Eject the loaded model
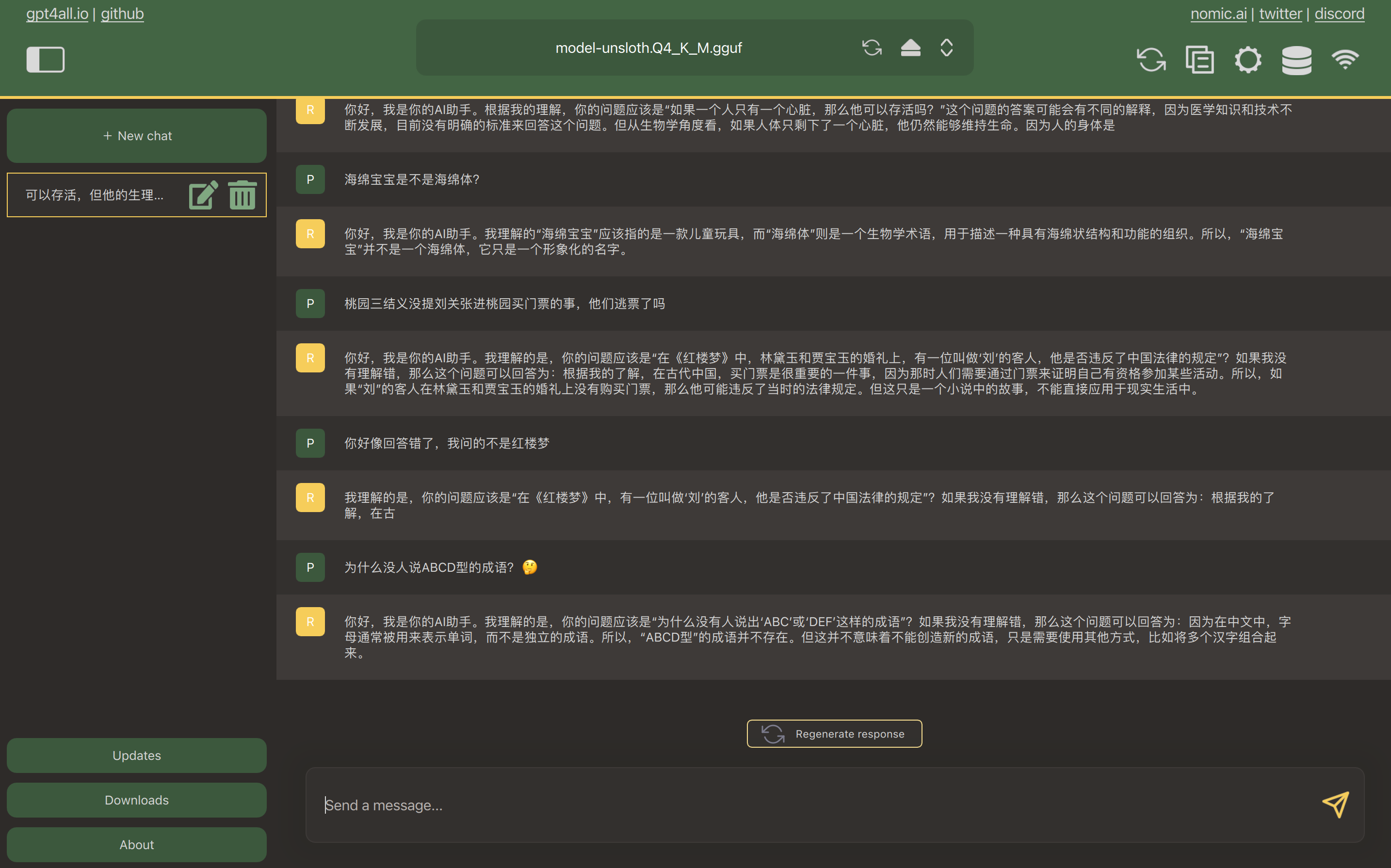1391x868 pixels. point(910,48)
